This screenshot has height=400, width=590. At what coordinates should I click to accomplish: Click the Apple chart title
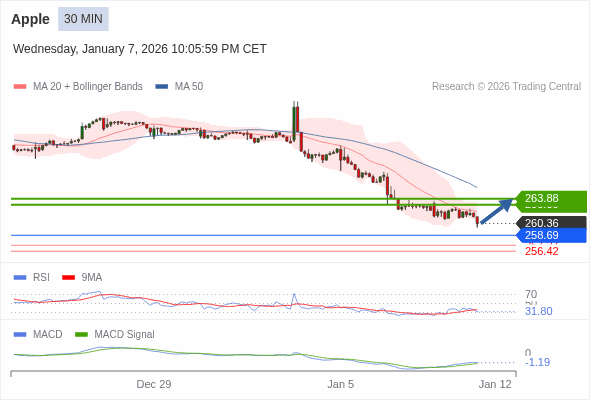tap(30, 19)
